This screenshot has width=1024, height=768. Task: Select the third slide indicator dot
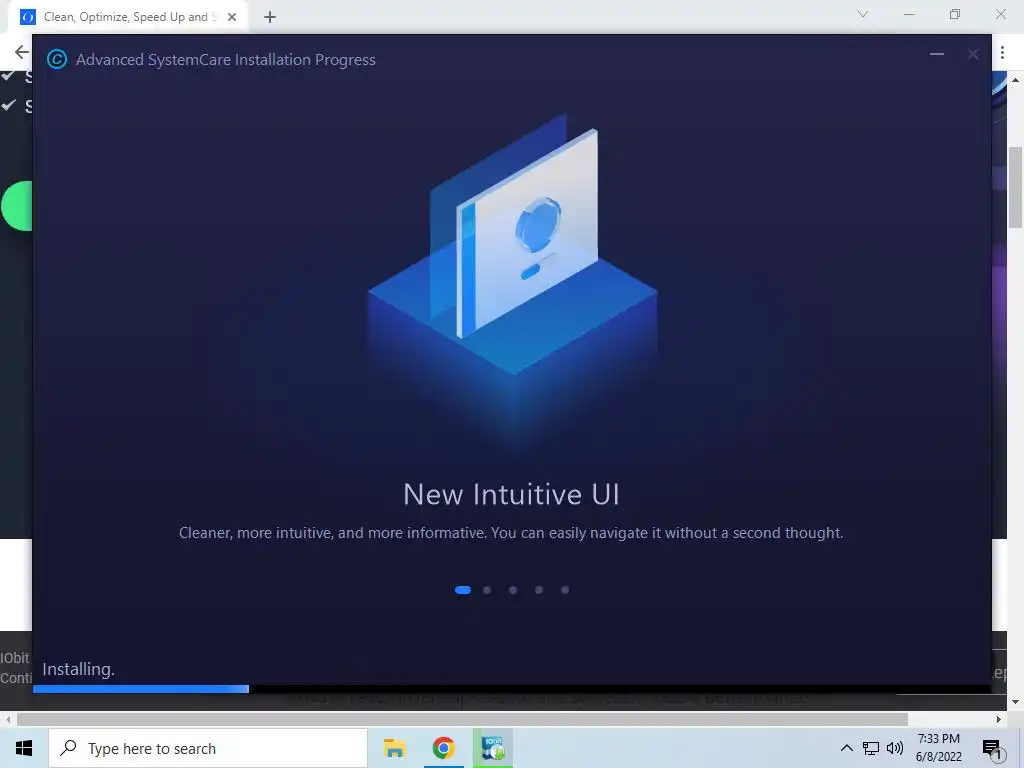tap(513, 590)
